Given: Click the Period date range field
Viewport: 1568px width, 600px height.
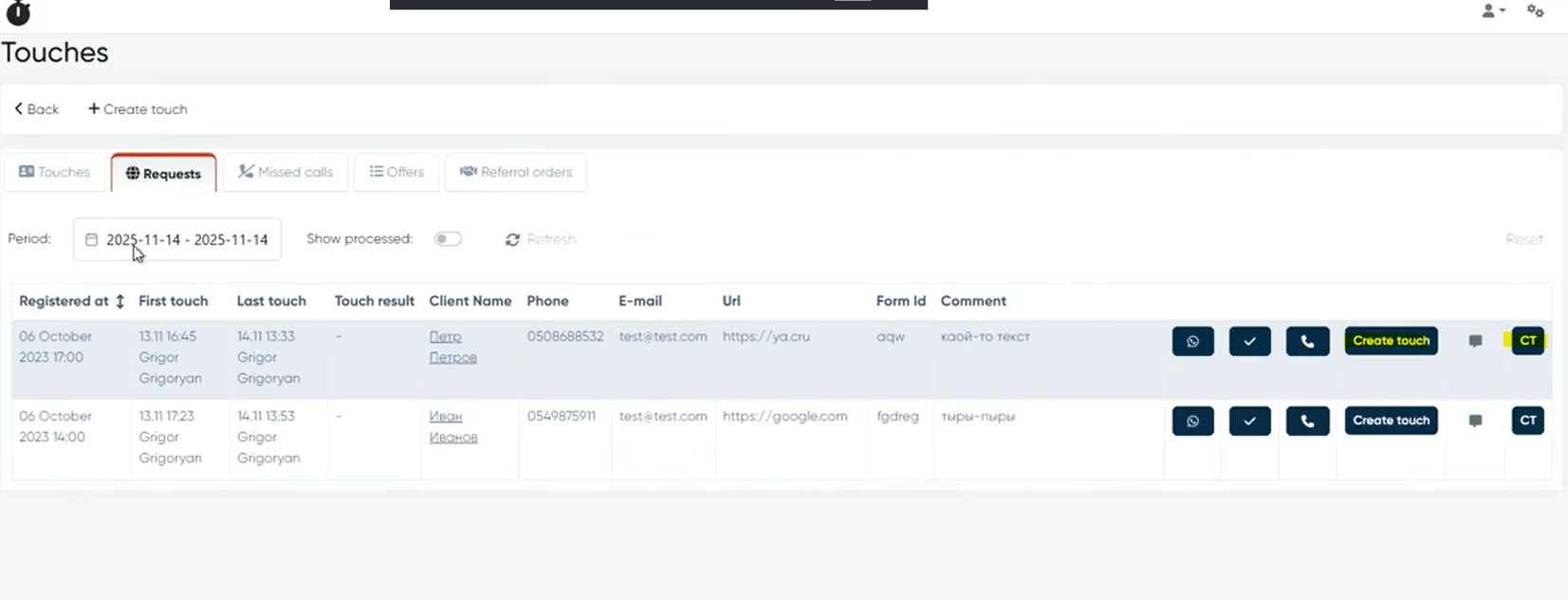Looking at the screenshot, I should [x=177, y=239].
